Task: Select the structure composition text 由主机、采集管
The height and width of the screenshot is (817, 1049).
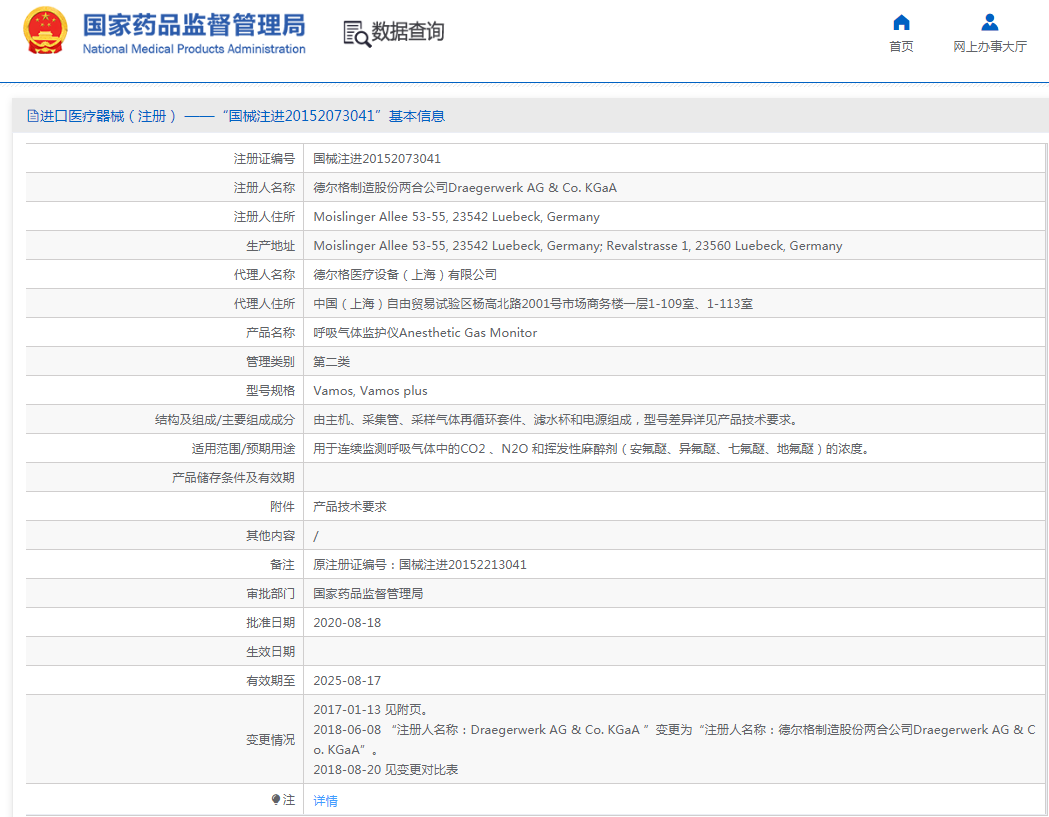Action: [555, 420]
